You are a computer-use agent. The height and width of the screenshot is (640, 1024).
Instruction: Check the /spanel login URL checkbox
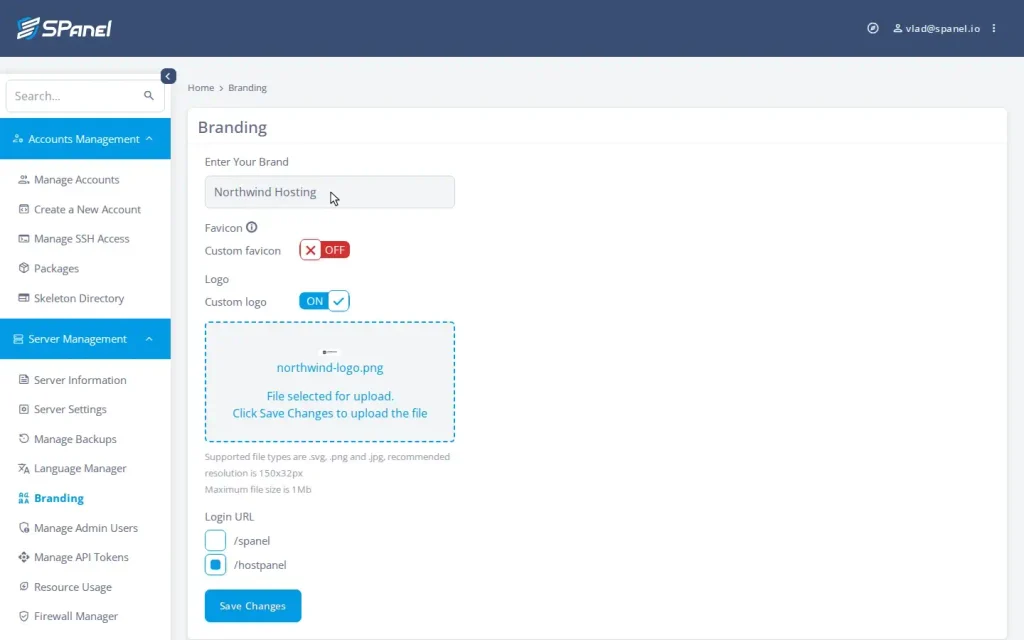(216, 541)
